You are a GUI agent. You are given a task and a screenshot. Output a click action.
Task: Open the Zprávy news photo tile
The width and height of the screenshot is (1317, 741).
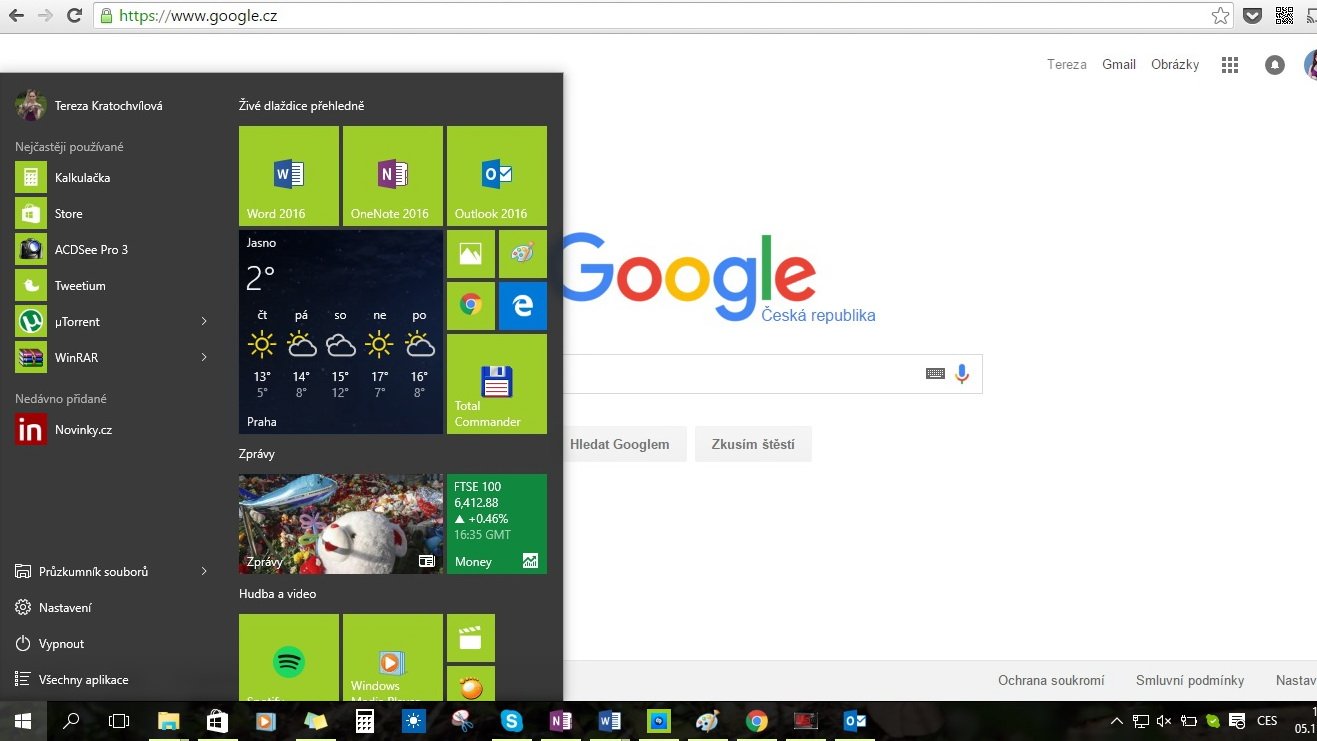point(341,524)
